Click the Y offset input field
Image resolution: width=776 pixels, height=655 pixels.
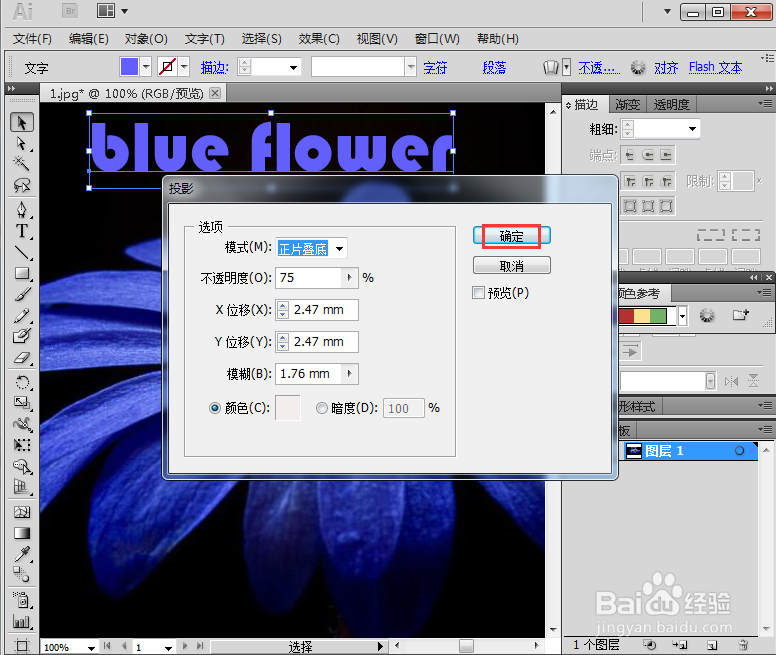pyautogui.click(x=324, y=342)
